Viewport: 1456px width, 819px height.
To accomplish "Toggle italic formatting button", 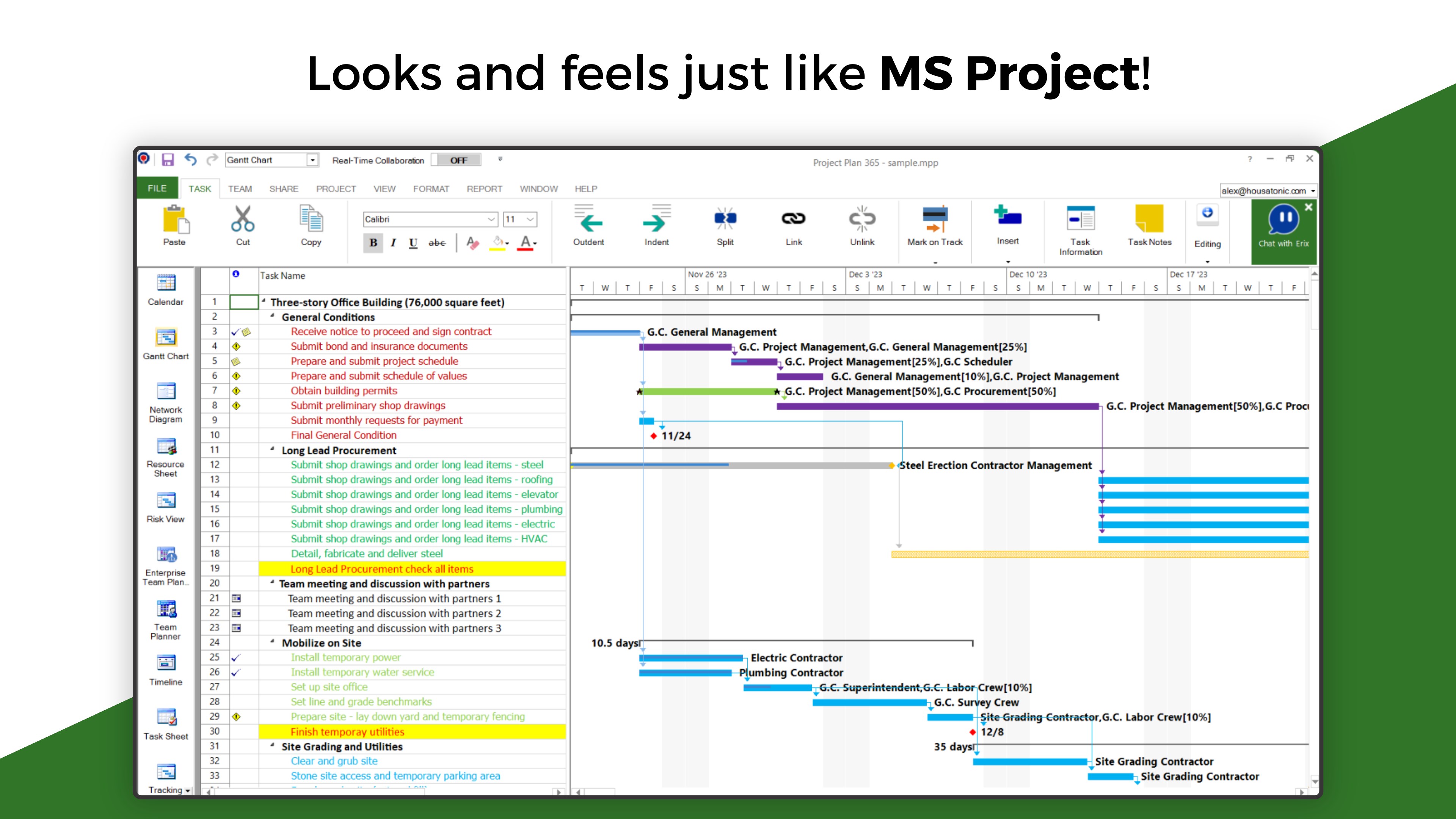I will coord(393,243).
